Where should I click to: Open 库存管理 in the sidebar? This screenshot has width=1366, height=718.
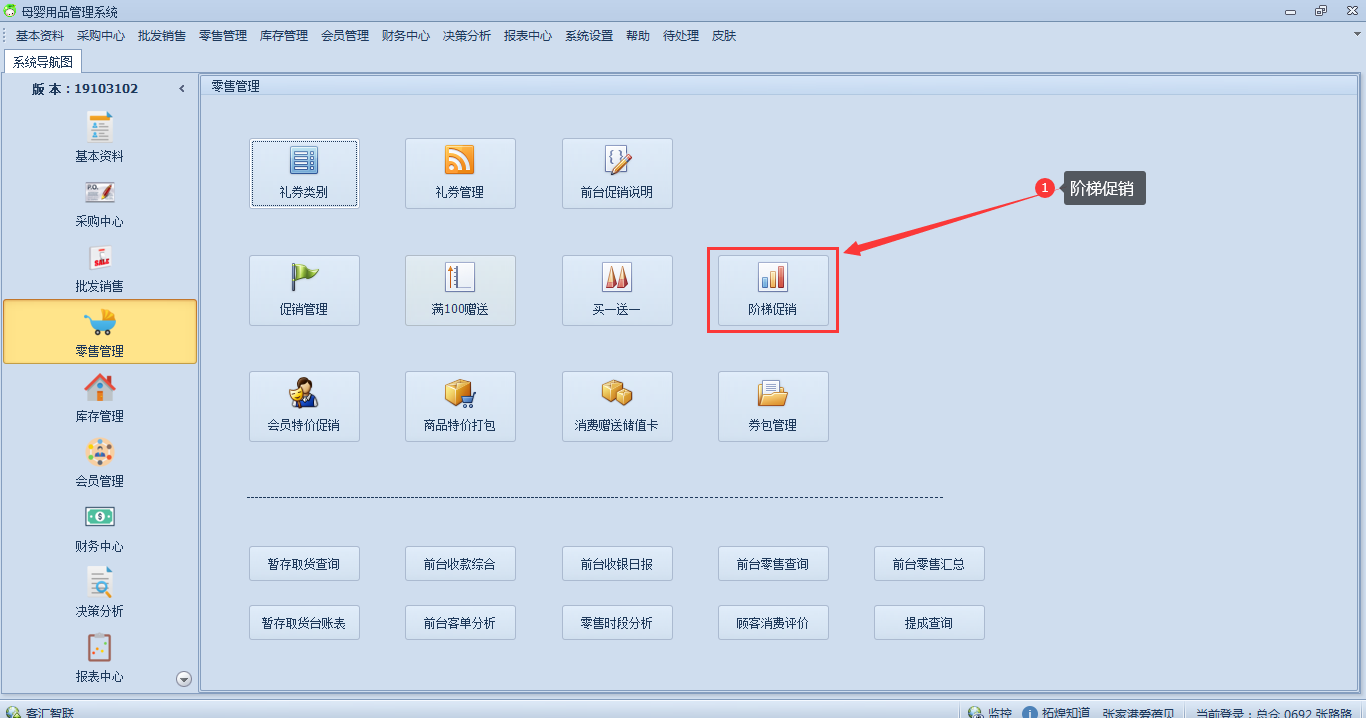(x=100, y=398)
